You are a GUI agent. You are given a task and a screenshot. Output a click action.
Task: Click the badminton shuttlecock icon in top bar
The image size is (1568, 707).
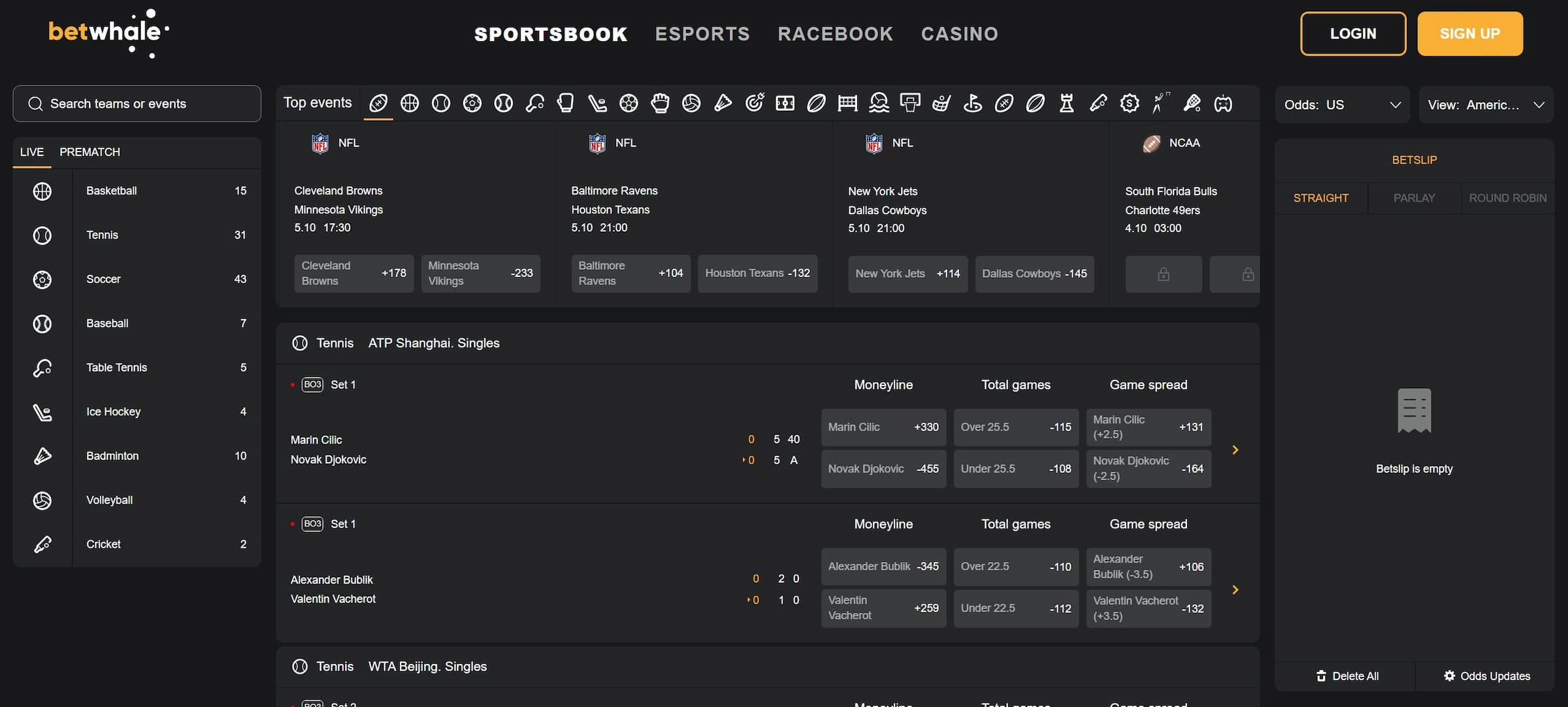[723, 103]
